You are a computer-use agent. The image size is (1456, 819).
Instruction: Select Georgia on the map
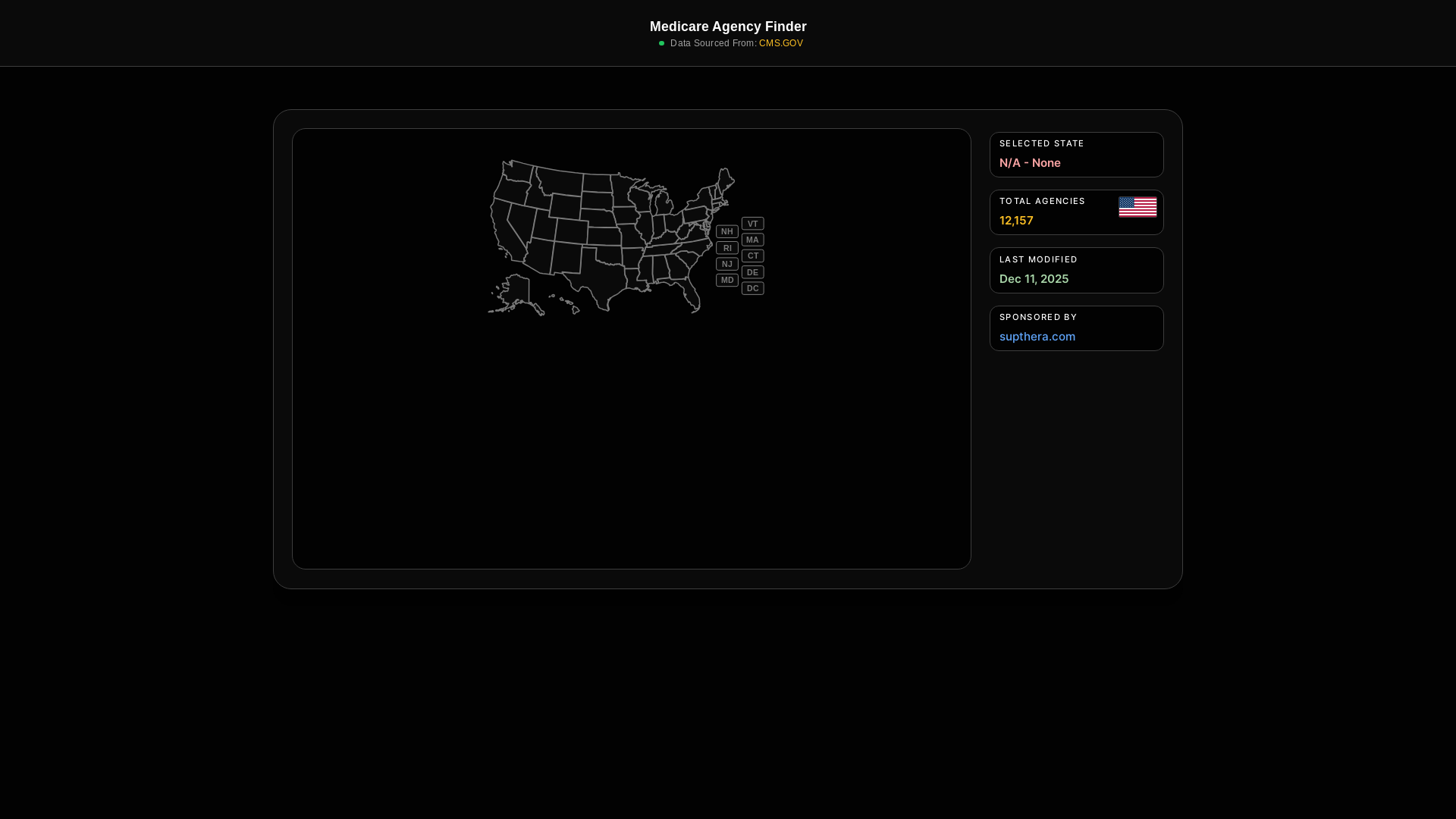[678, 268]
